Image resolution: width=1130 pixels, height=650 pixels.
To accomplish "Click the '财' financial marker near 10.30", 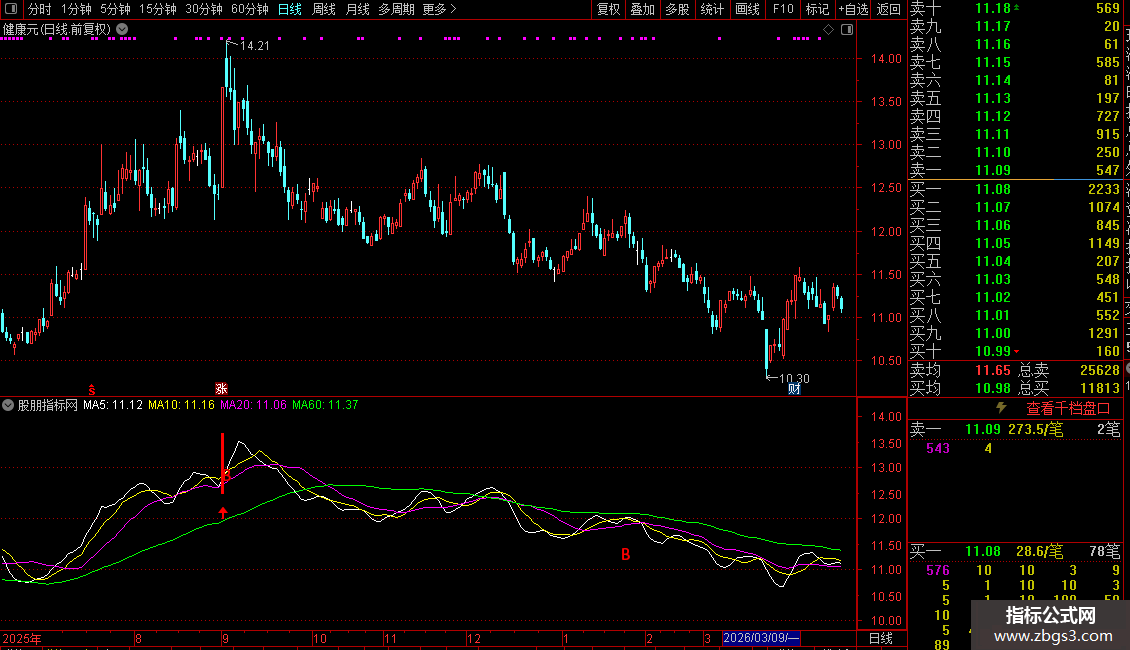I will [795, 388].
